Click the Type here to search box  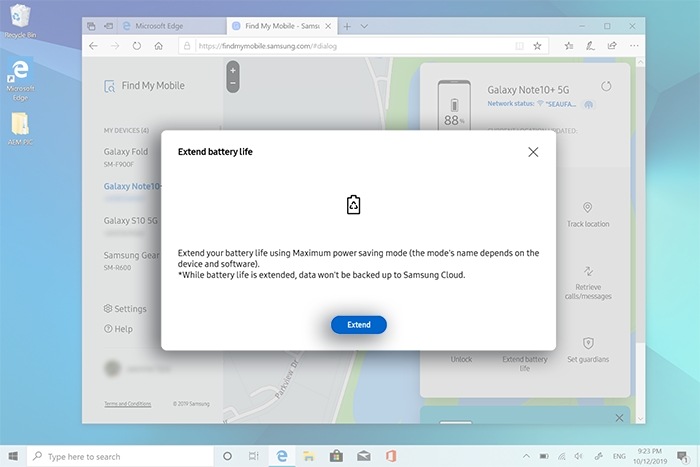[121, 456]
